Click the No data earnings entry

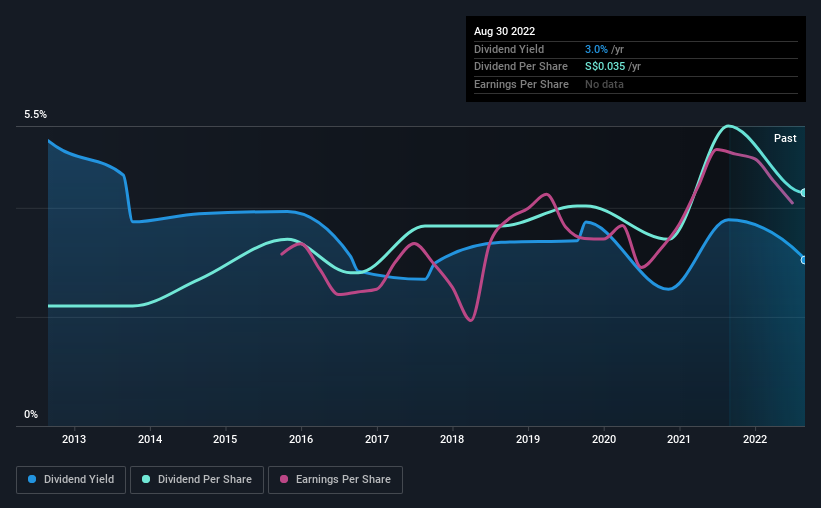[x=604, y=84]
